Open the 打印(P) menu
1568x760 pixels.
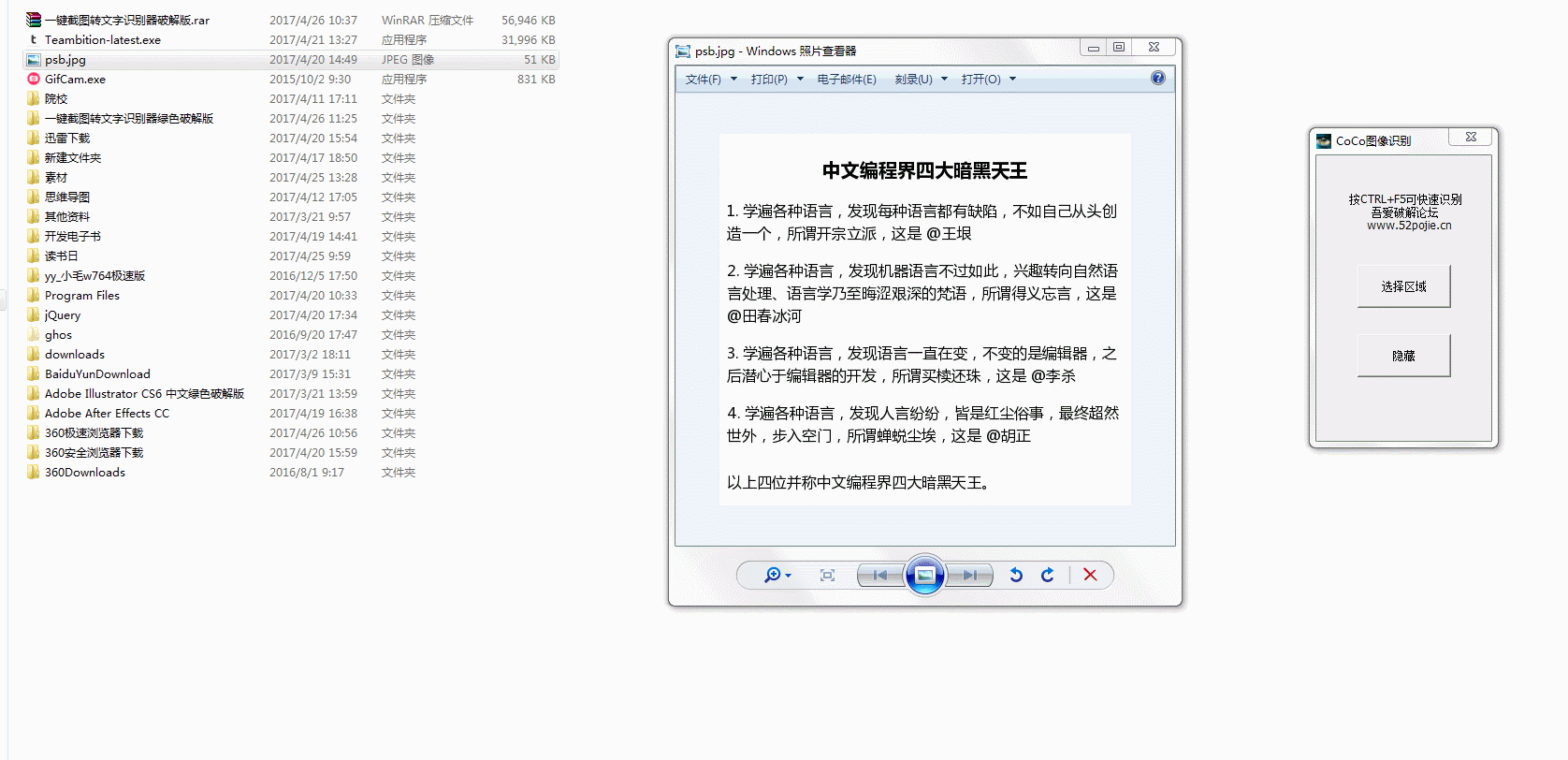pyautogui.click(x=769, y=80)
